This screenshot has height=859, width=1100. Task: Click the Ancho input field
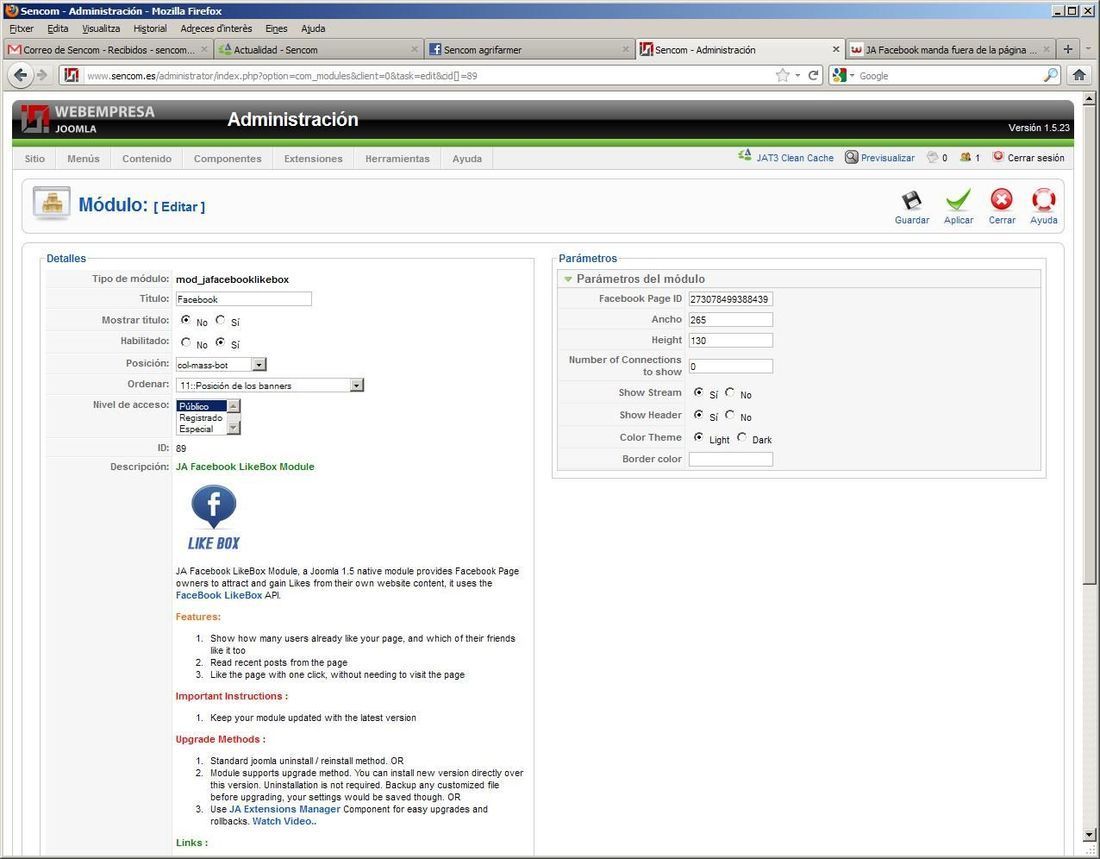coord(730,319)
